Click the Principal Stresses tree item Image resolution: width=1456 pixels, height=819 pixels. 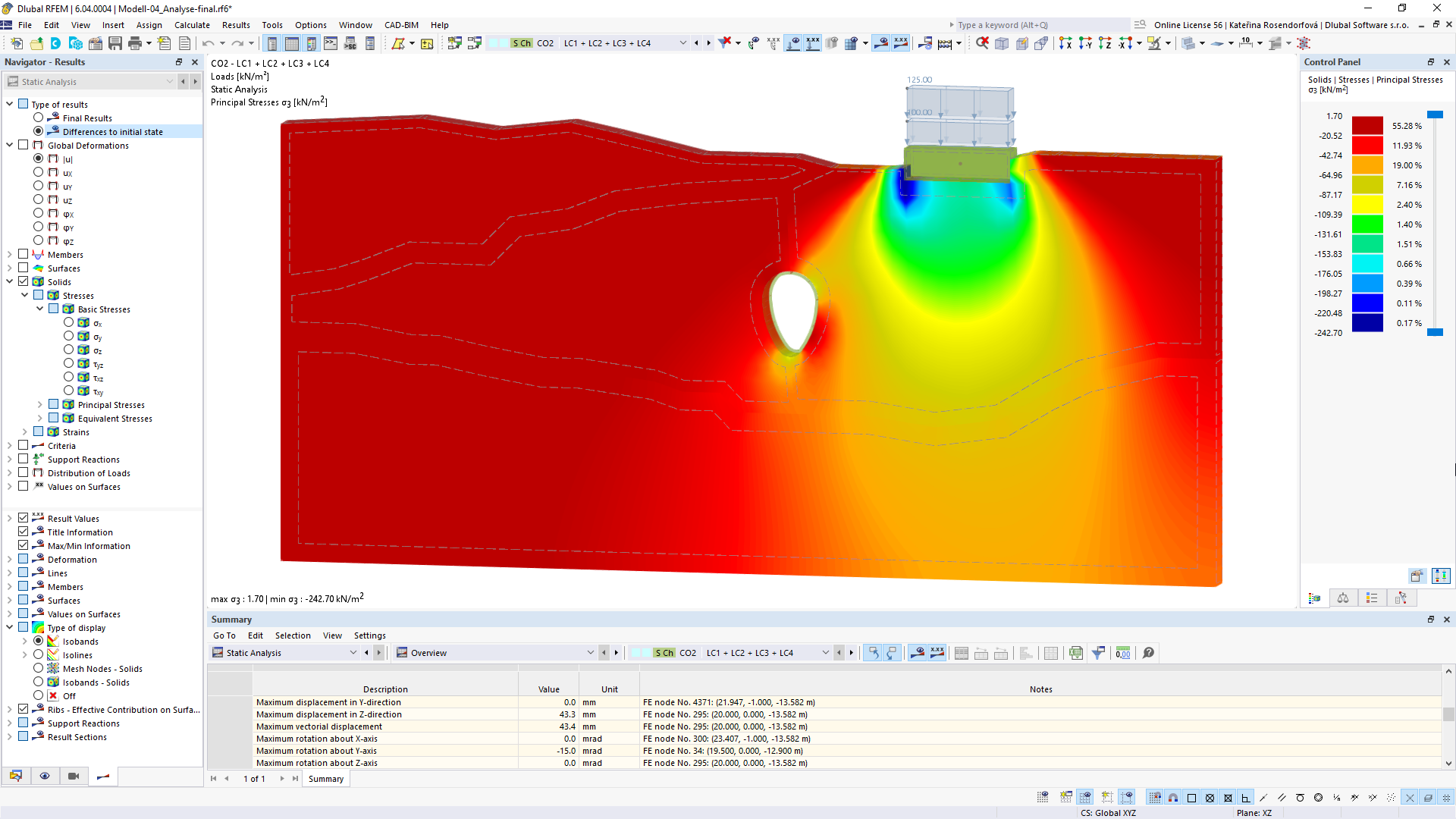pos(111,404)
